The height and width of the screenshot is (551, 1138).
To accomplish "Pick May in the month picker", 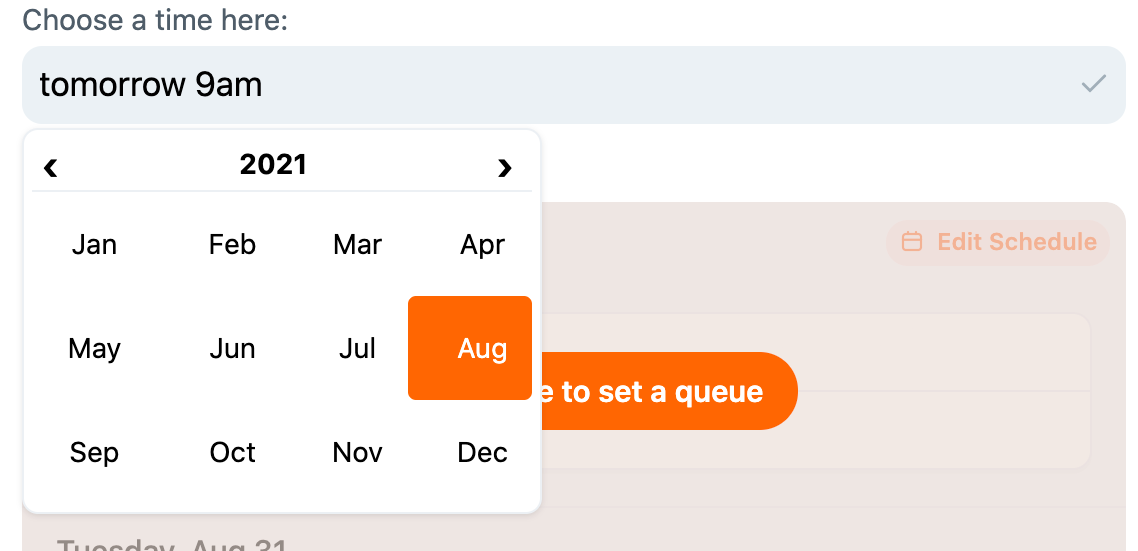I will click(x=94, y=348).
